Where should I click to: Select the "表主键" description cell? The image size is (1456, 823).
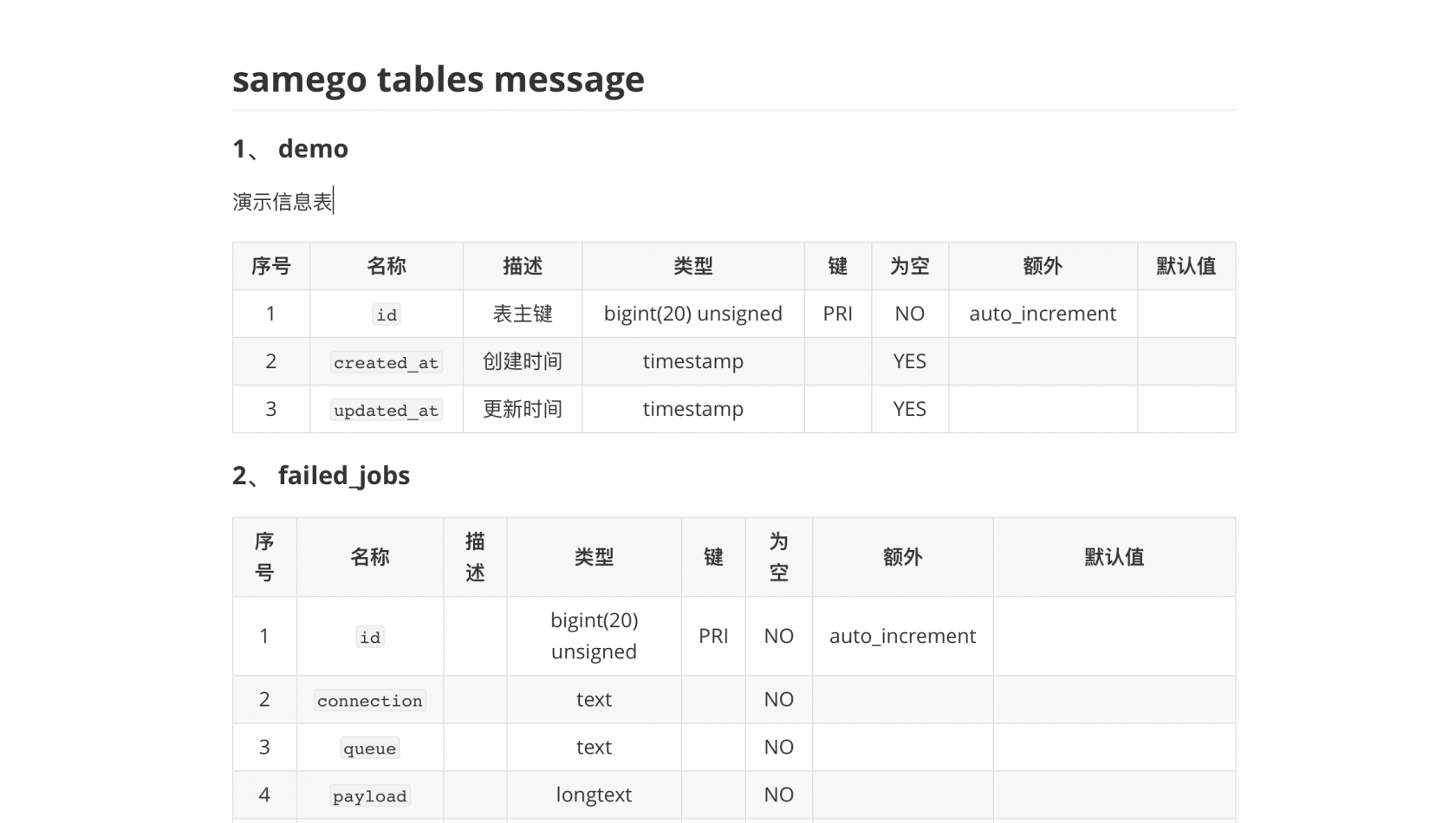tap(523, 314)
